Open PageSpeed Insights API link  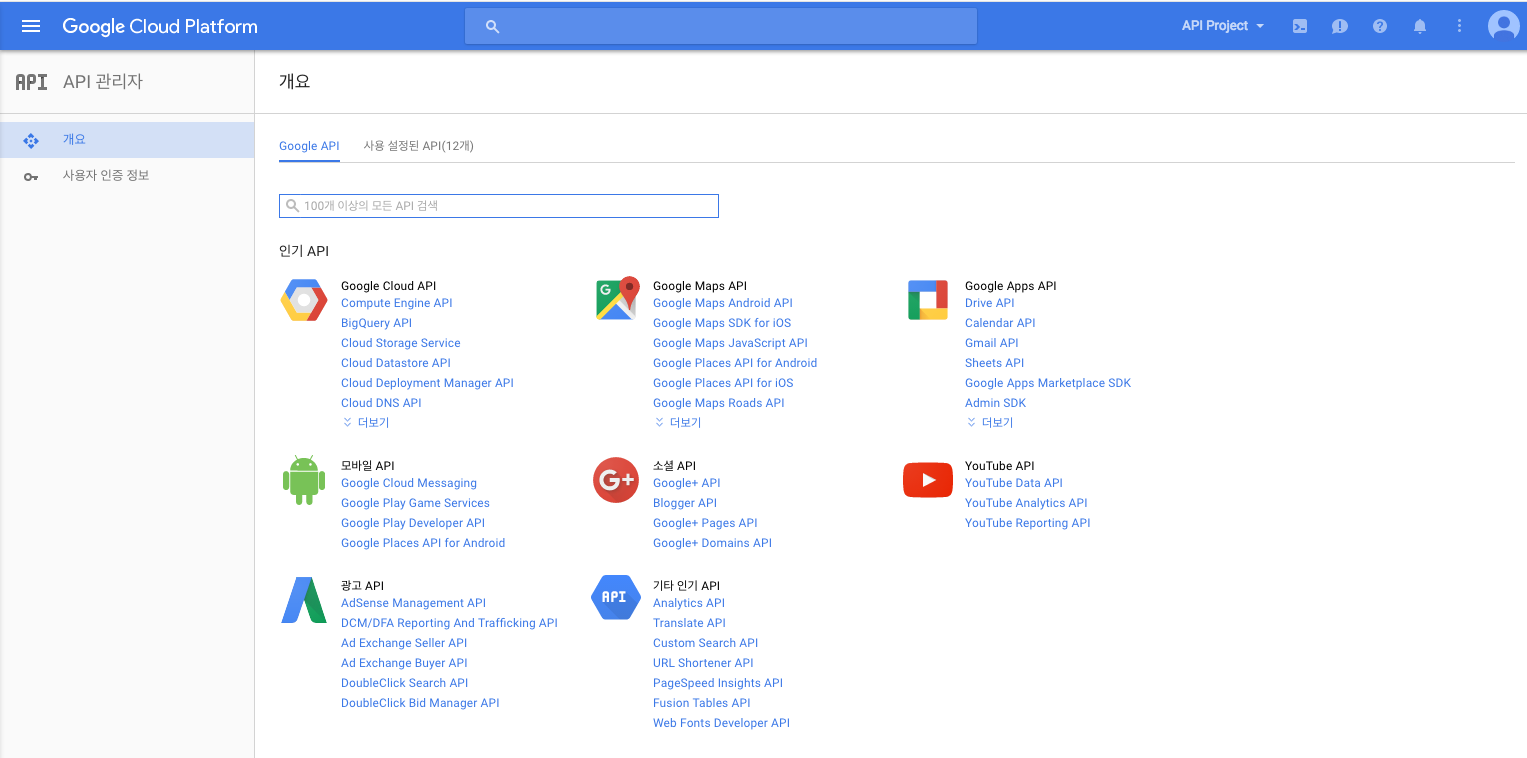(x=718, y=683)
